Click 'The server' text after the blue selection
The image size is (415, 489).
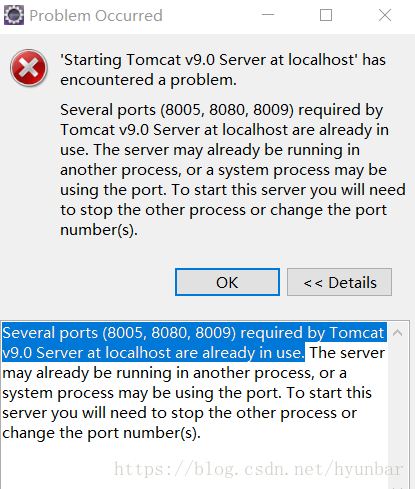(x=347, y=353)
